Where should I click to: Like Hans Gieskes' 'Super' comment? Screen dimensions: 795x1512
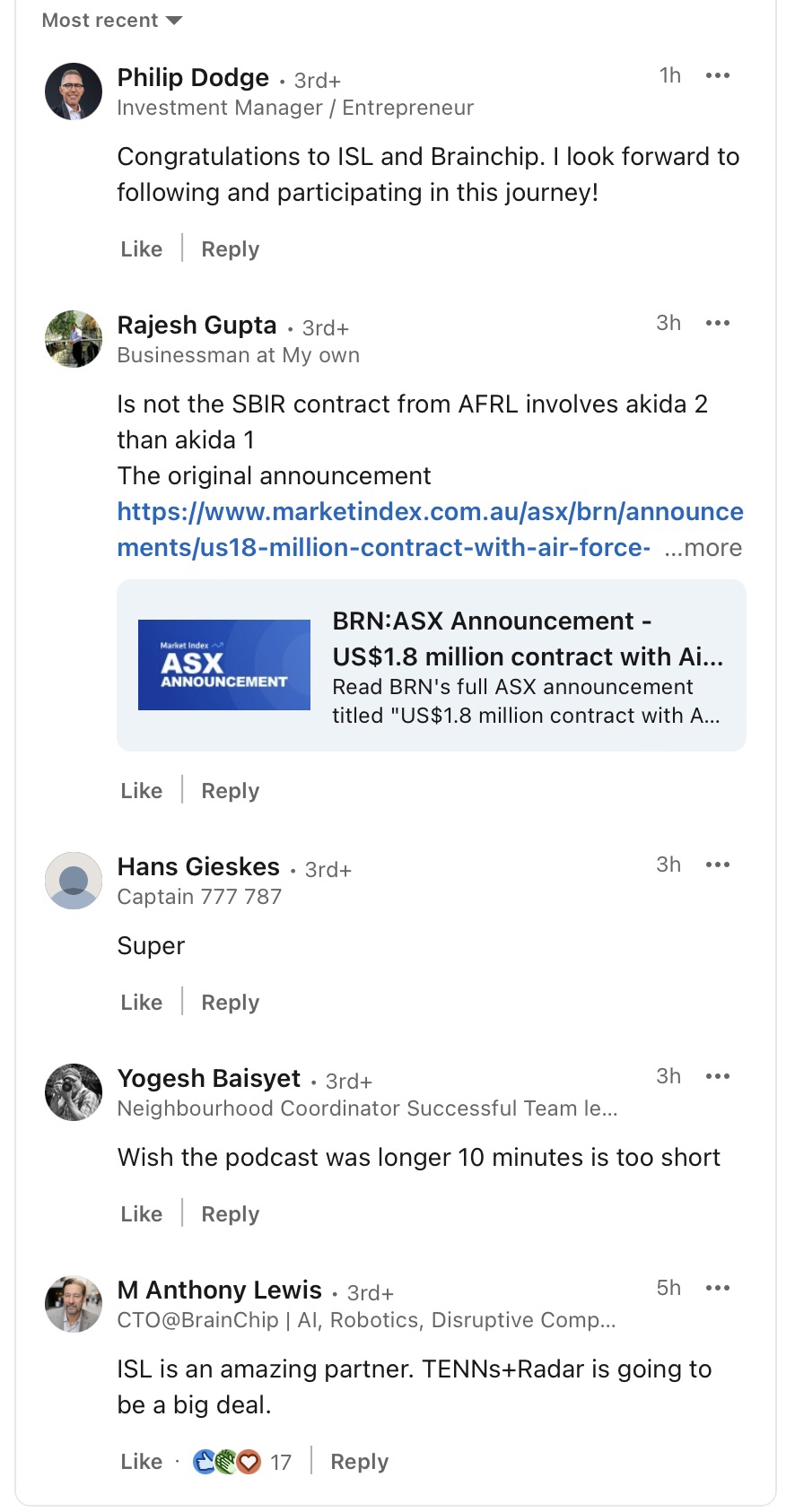[x=142, y=1003]
